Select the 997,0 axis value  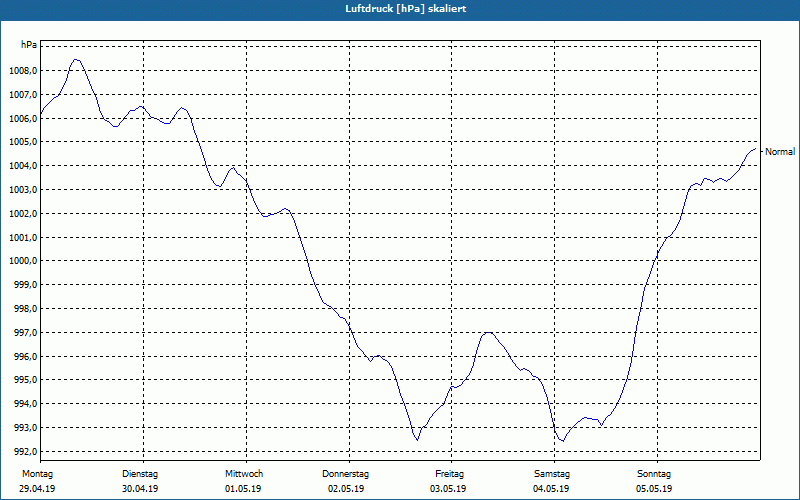point(26,333)
